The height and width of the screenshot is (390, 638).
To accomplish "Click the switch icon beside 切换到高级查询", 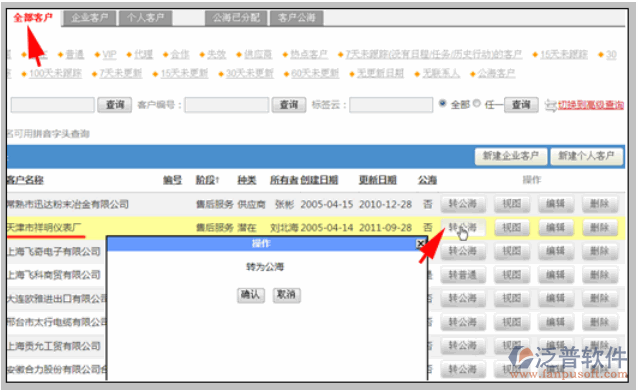I will tap(551, 105).
